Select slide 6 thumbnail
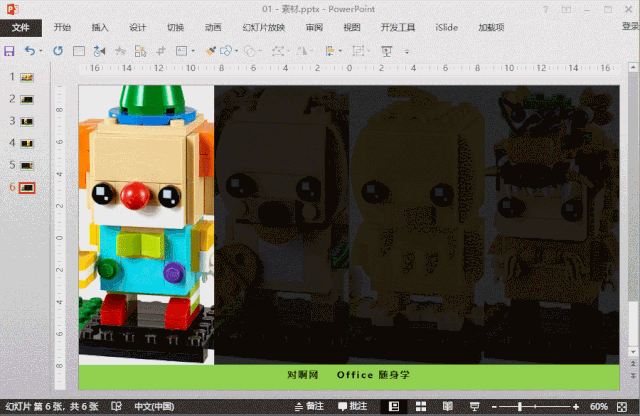 click(27, 188)
